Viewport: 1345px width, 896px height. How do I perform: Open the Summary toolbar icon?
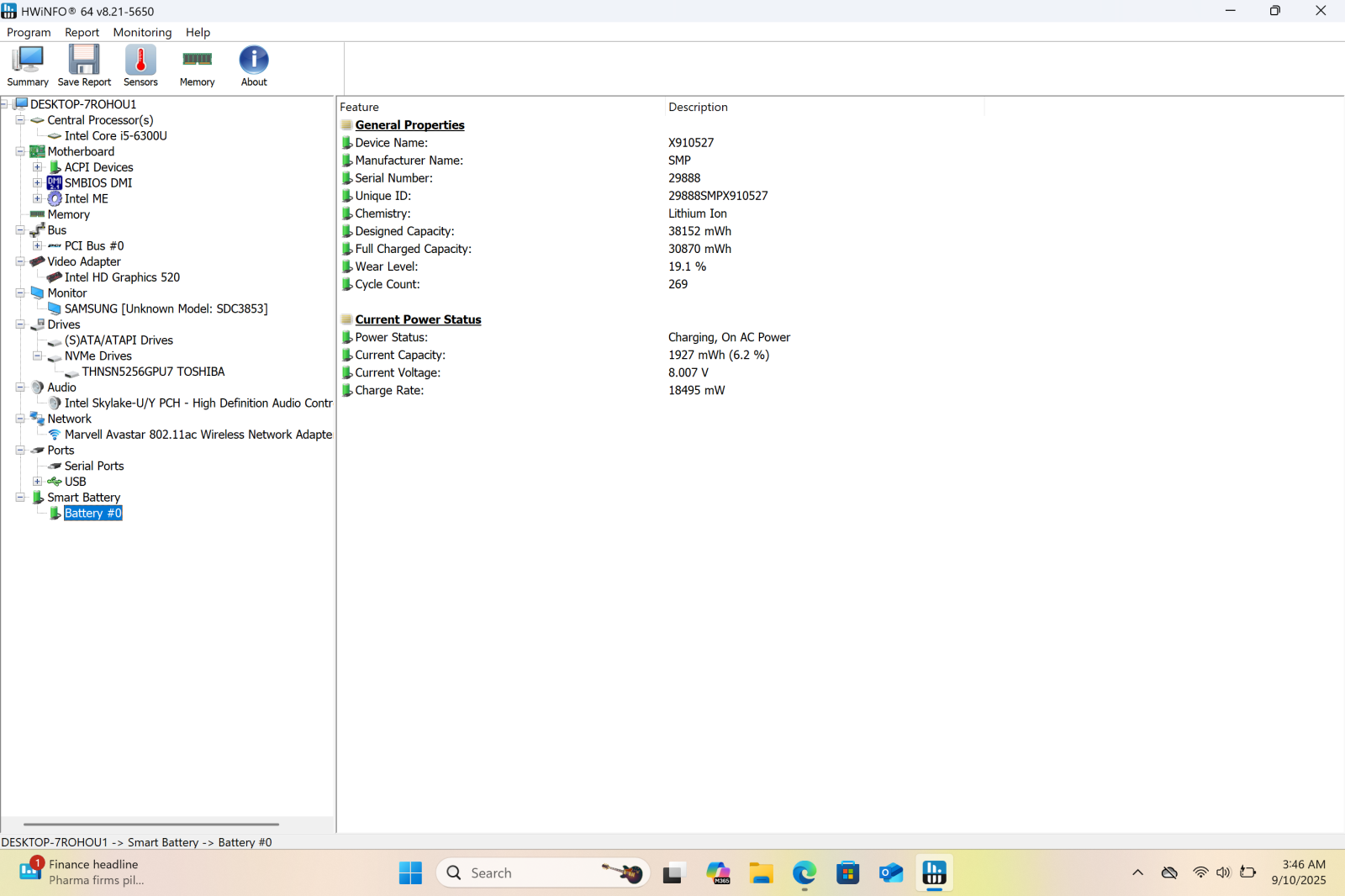pyautogui.click(x=28, y=66)
